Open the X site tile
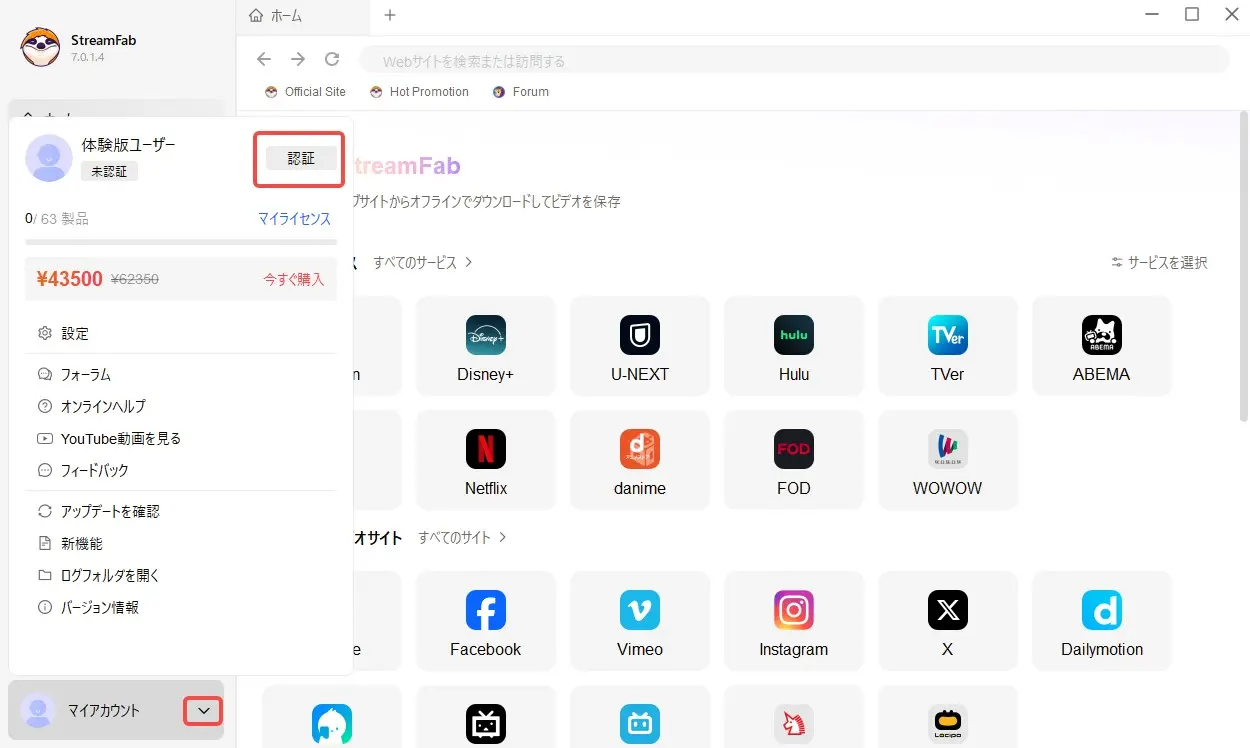1250x748 pixels. [x=947, y=621]
